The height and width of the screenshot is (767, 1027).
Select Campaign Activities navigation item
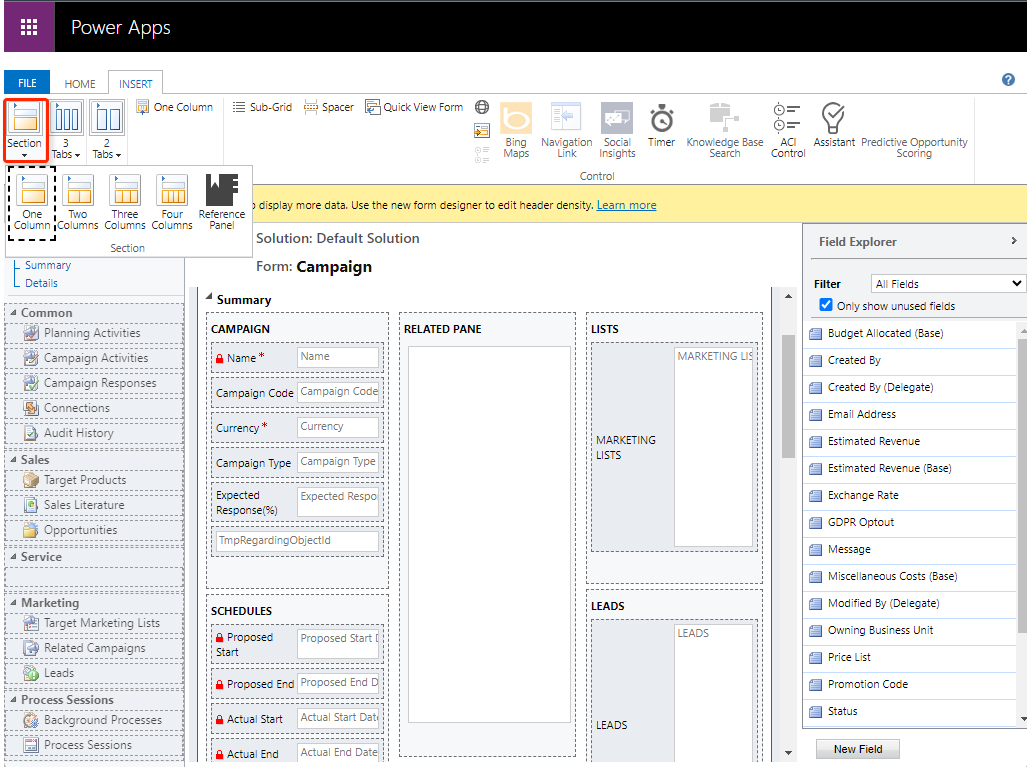(94, 358)
